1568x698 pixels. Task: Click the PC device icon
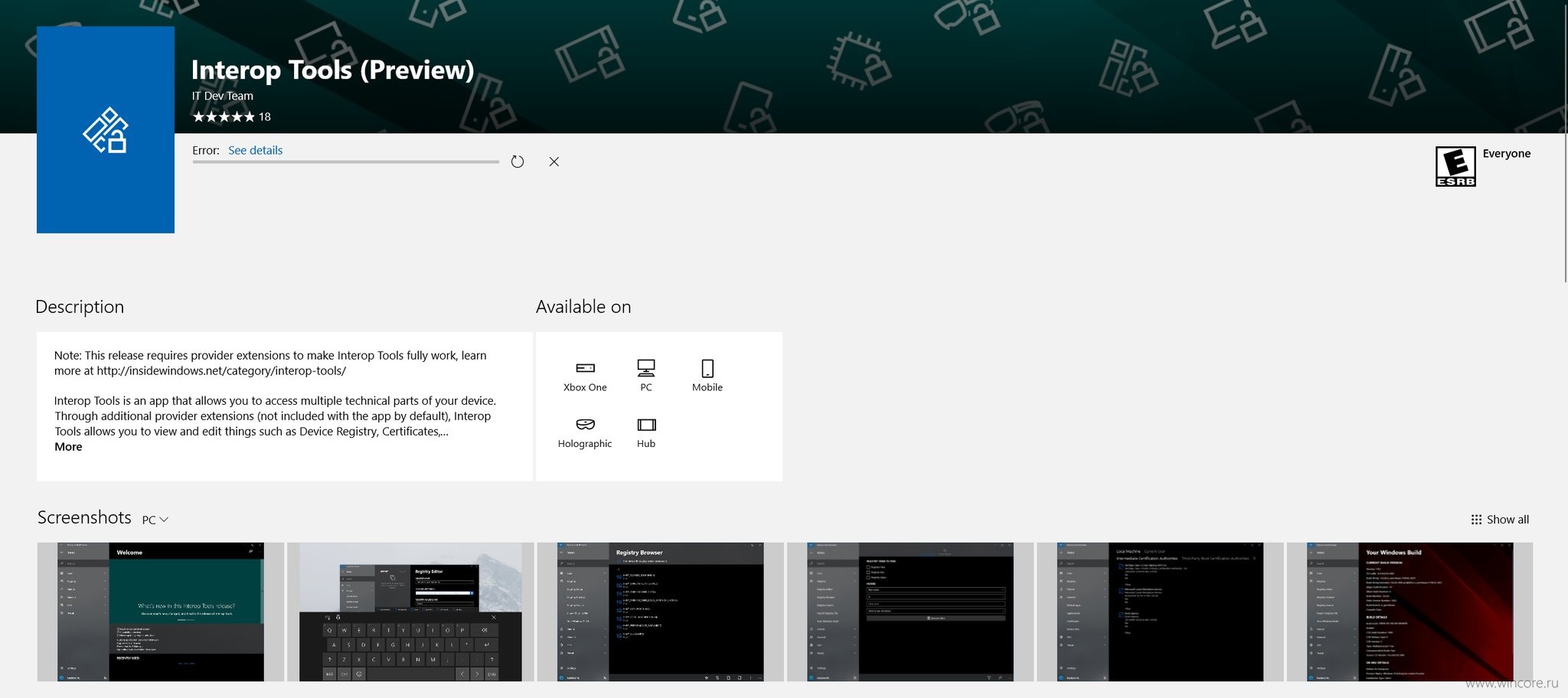pos(646,368)
